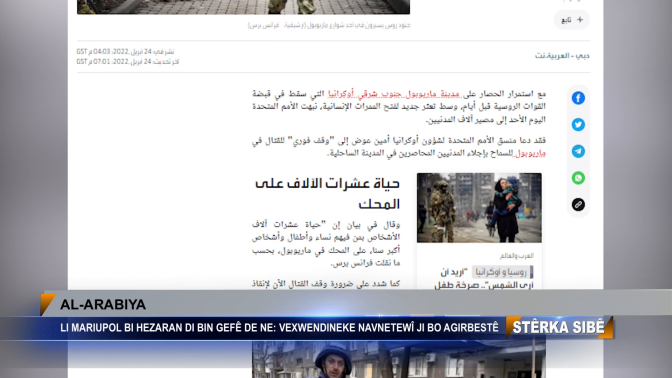Click the top article photo of soldiers

(243, 7)
